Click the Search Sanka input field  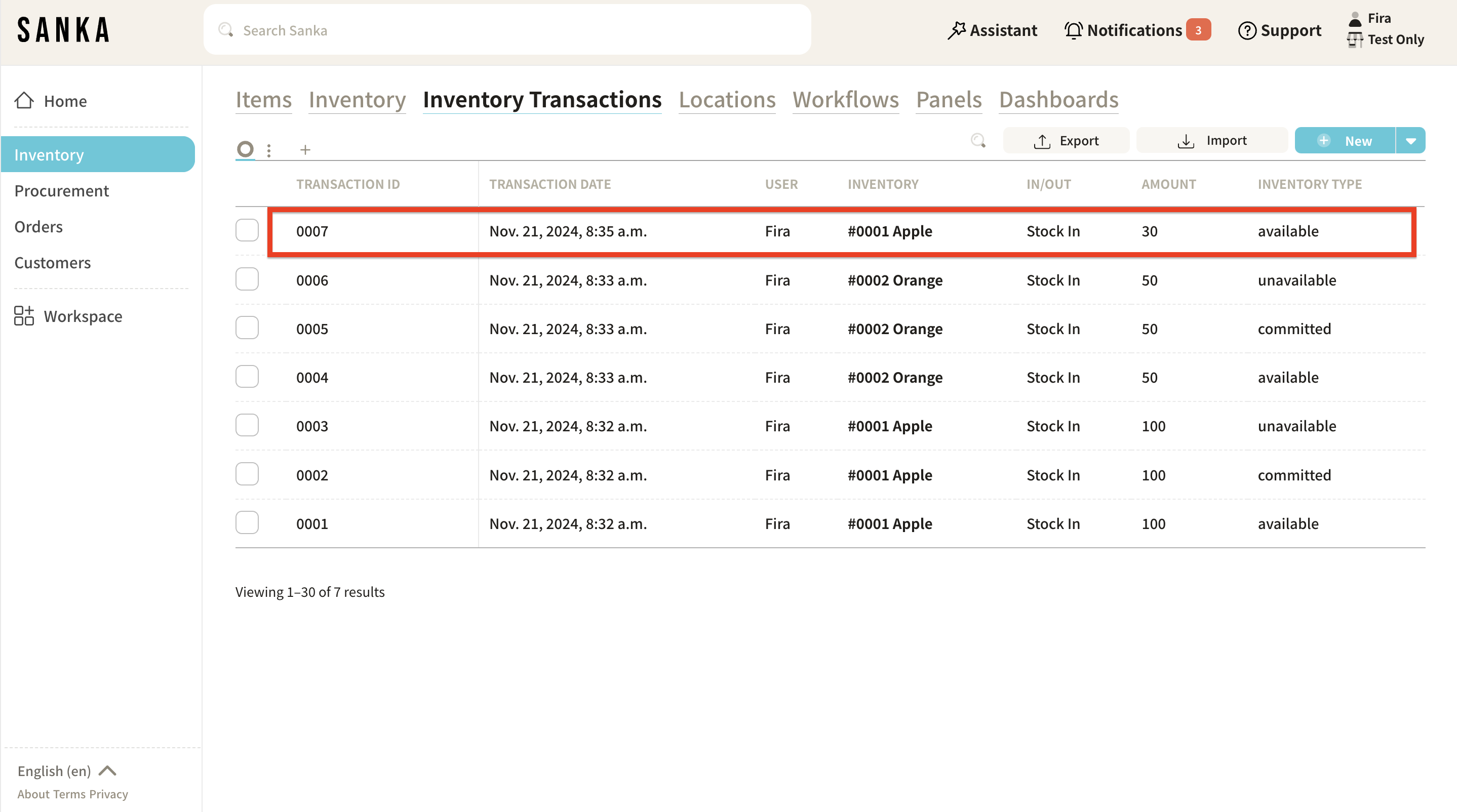pyautogui.click(x=507, y=30)
